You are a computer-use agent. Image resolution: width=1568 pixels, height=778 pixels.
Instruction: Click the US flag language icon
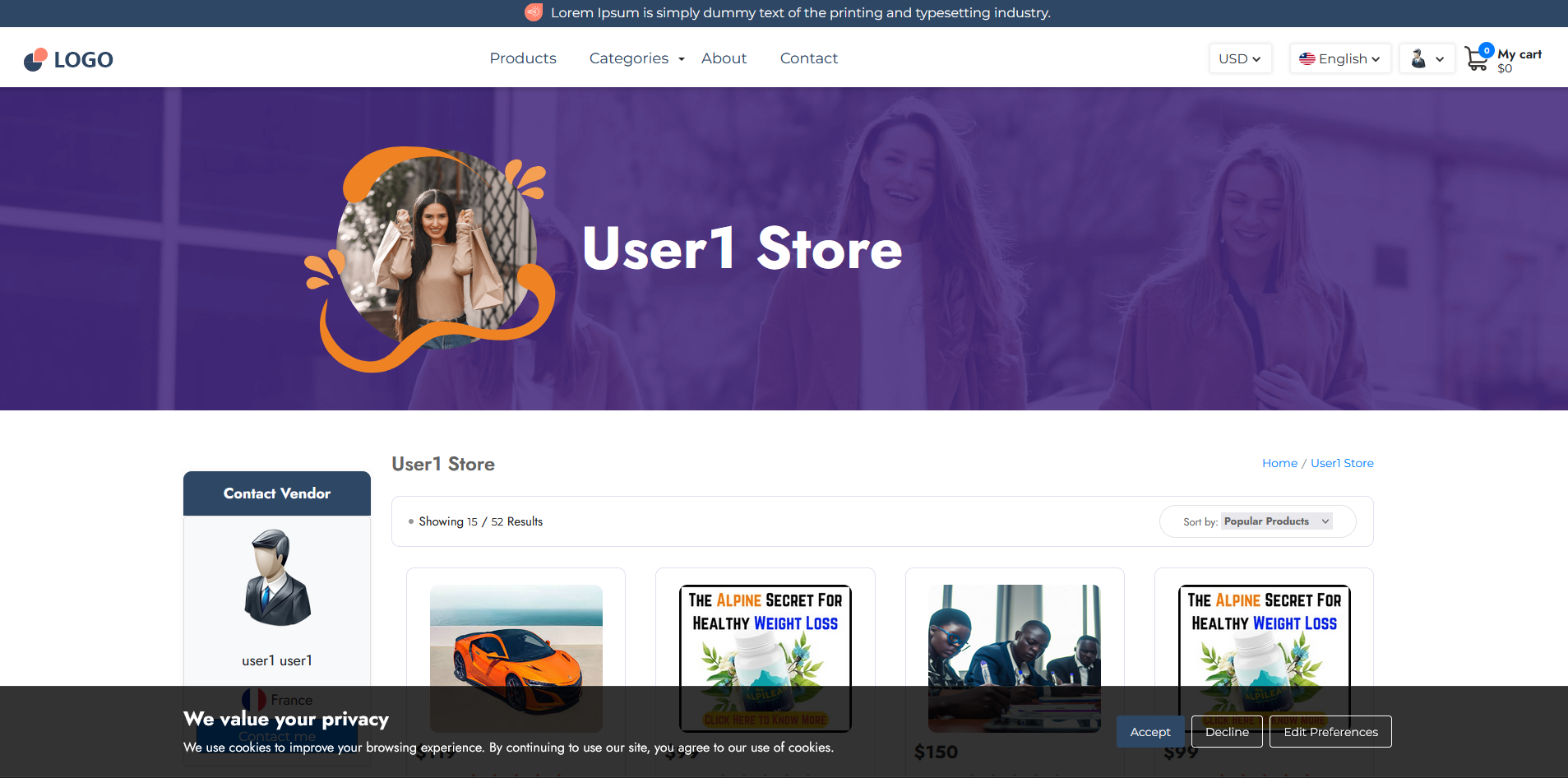tap(1307, 59)
